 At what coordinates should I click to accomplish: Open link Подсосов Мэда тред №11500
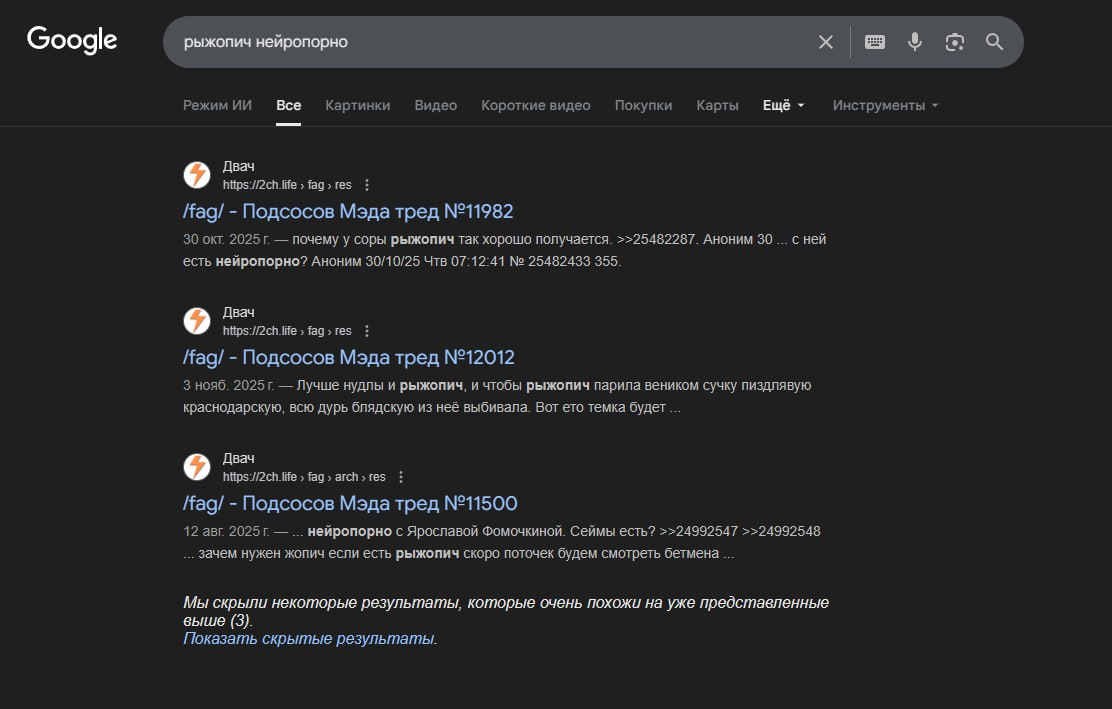(350, 503)
